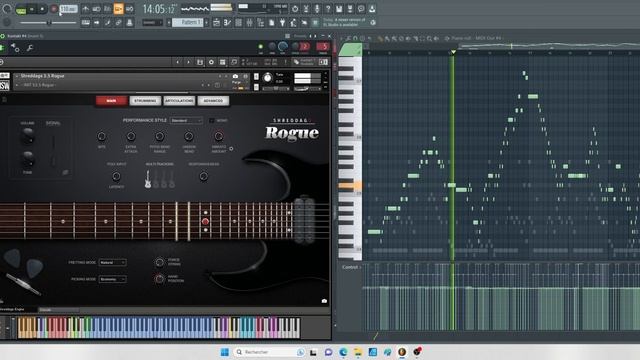Click the tempo display field
This screenshot has height=360, width=640.
pyautogui.click(x=69, y=9)
